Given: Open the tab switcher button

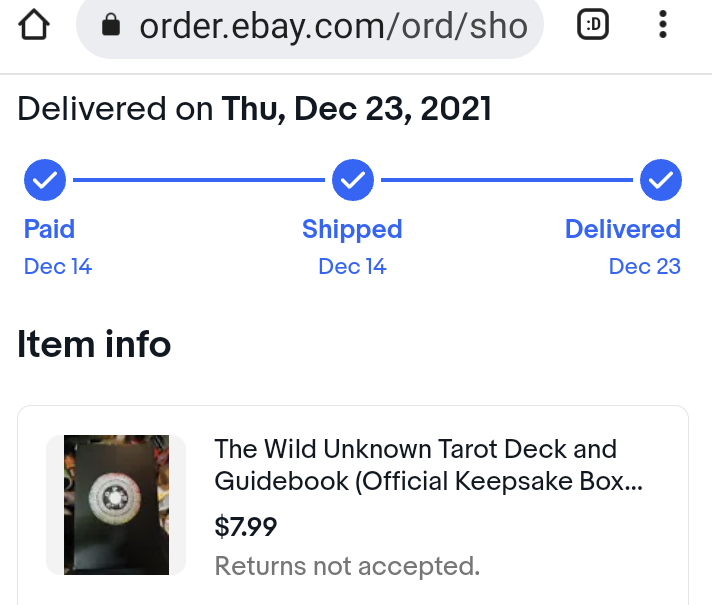Looking at the screenshot, I should [593, 27].
